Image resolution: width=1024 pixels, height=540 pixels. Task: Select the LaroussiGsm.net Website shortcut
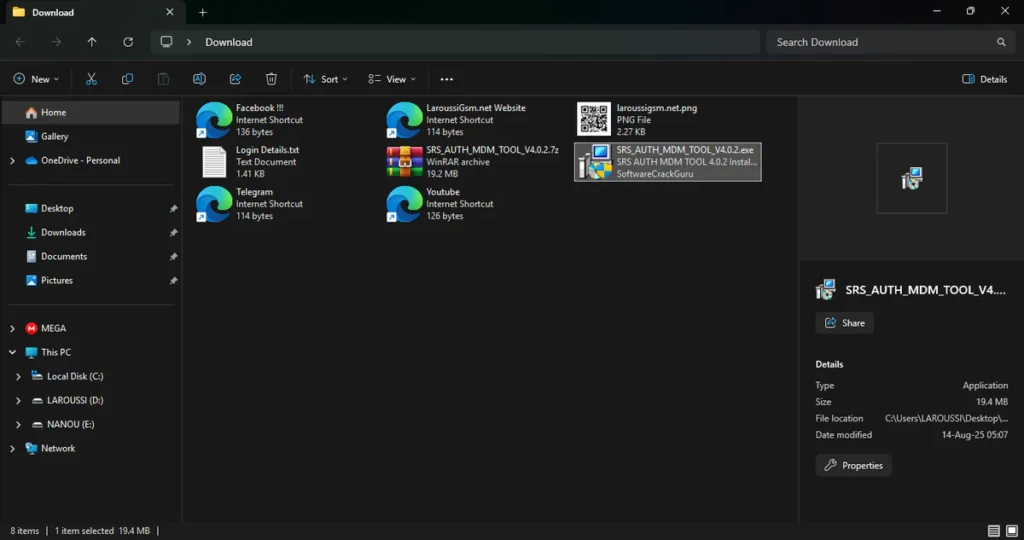tap(457, 119)
